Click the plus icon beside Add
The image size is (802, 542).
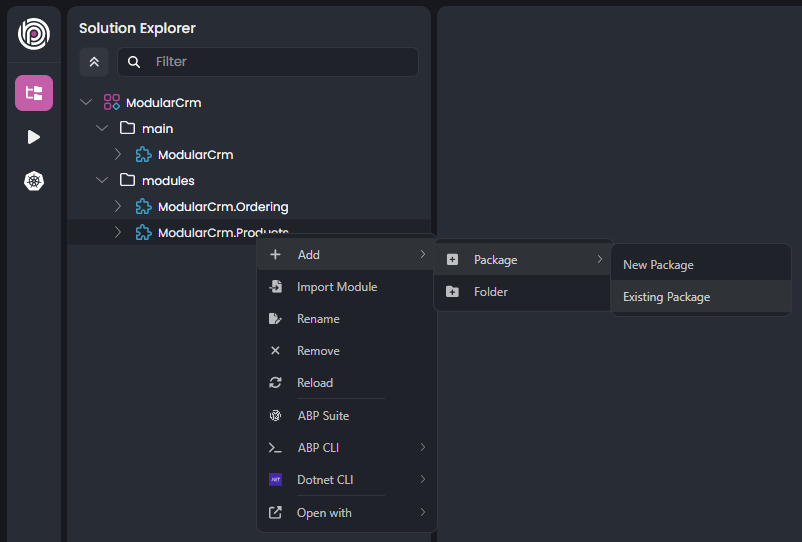[x=275, y=254]
